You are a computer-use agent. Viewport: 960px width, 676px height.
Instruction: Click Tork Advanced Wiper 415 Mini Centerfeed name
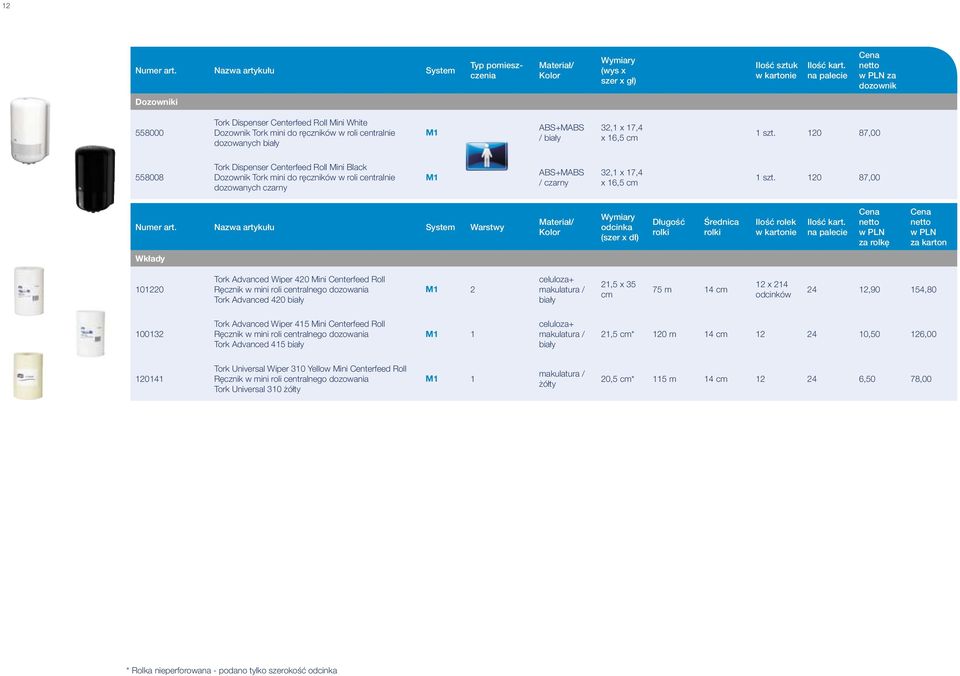(x=299, y=324)
